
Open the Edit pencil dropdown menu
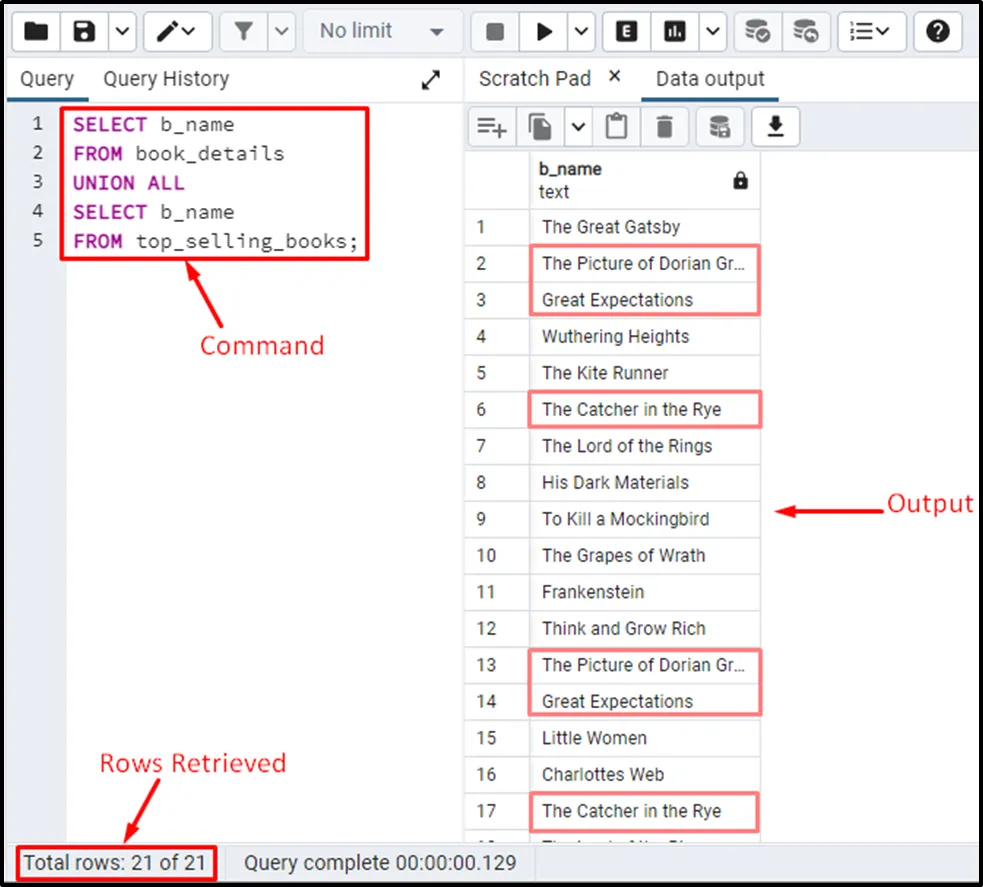click(177, 31)
